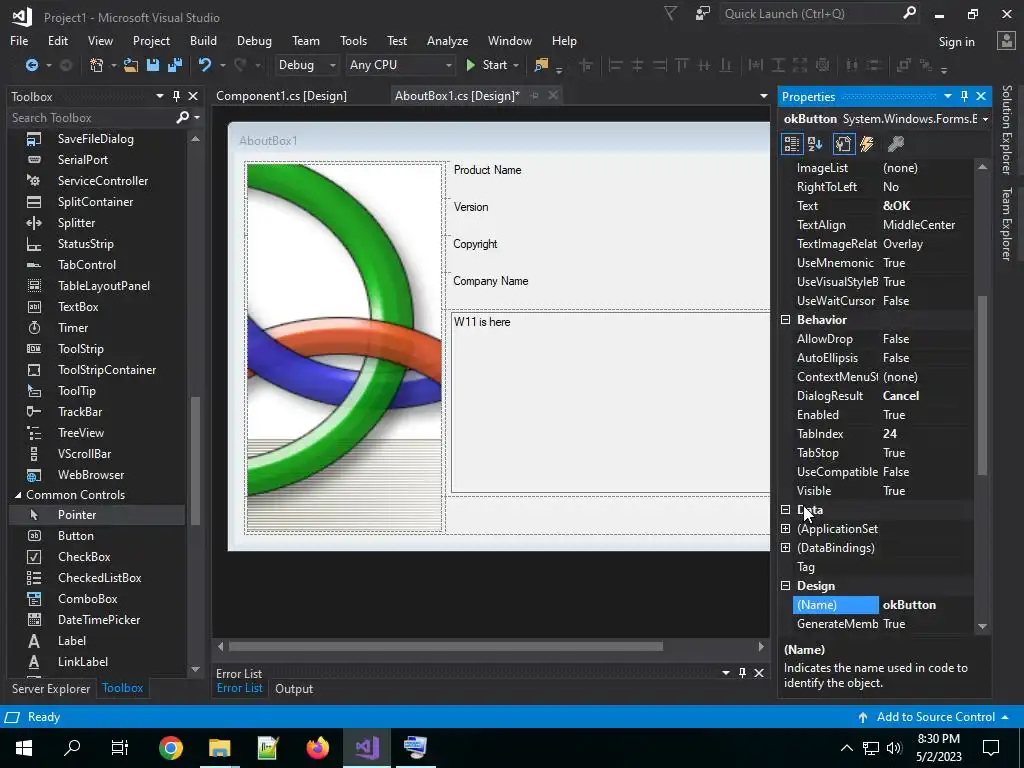Open Google Chrome from the taskbar

coord(170,747)
